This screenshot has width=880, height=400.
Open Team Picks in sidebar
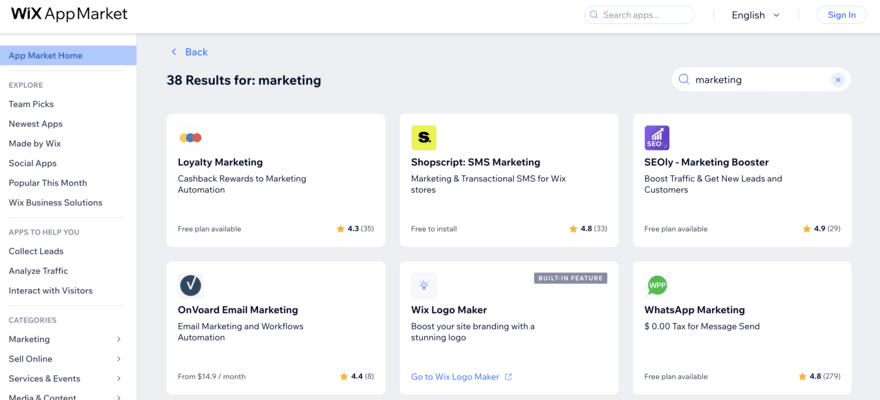(31, 104)
